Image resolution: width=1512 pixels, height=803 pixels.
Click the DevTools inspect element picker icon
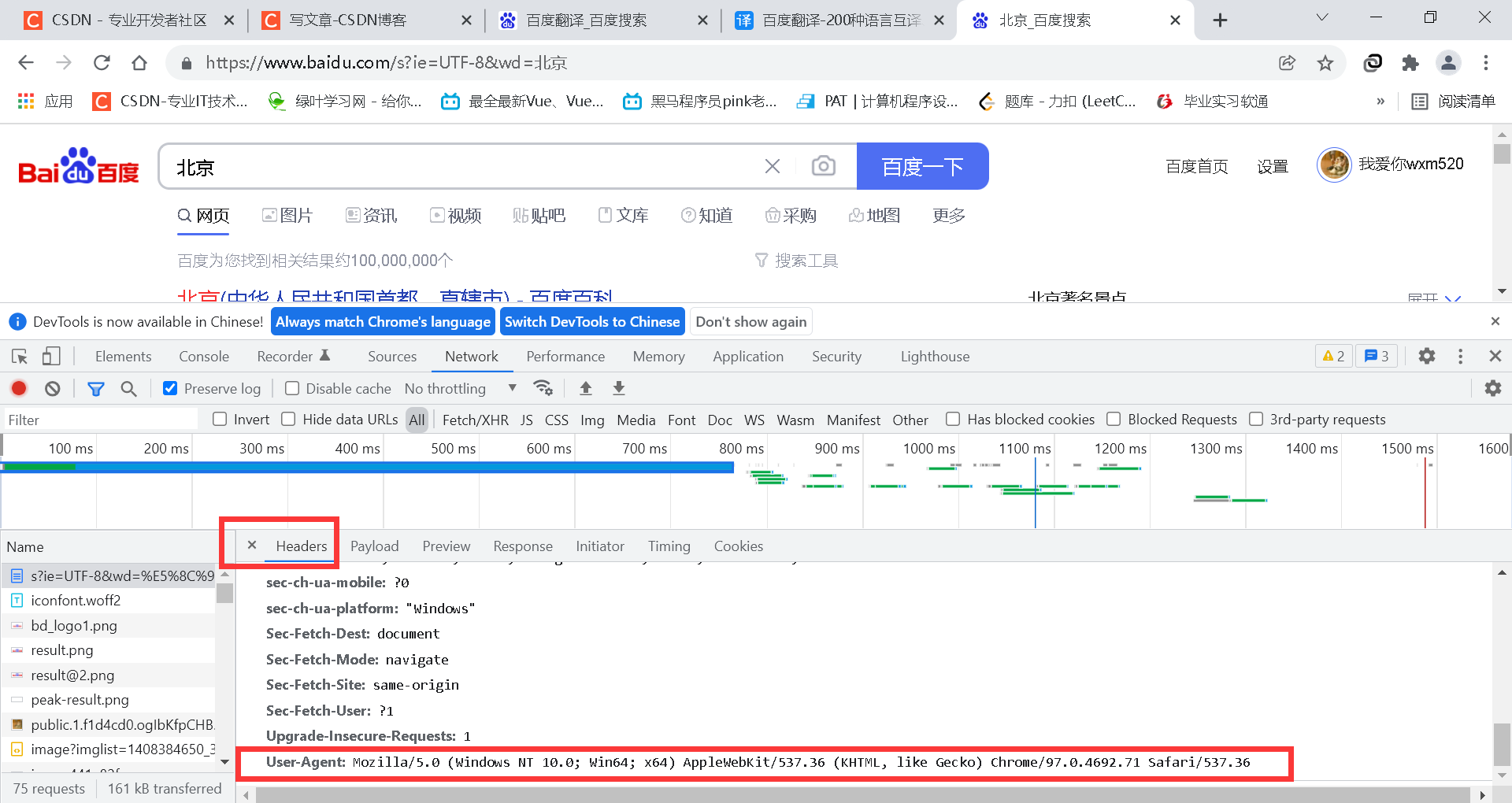coord(20,357)
